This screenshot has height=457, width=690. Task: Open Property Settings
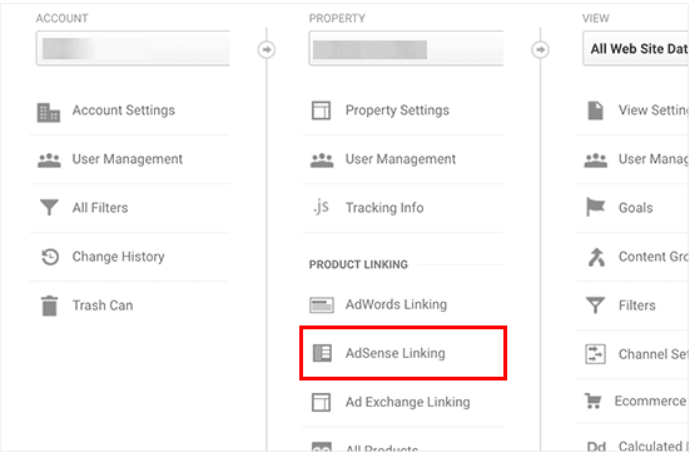pos(397,110)
